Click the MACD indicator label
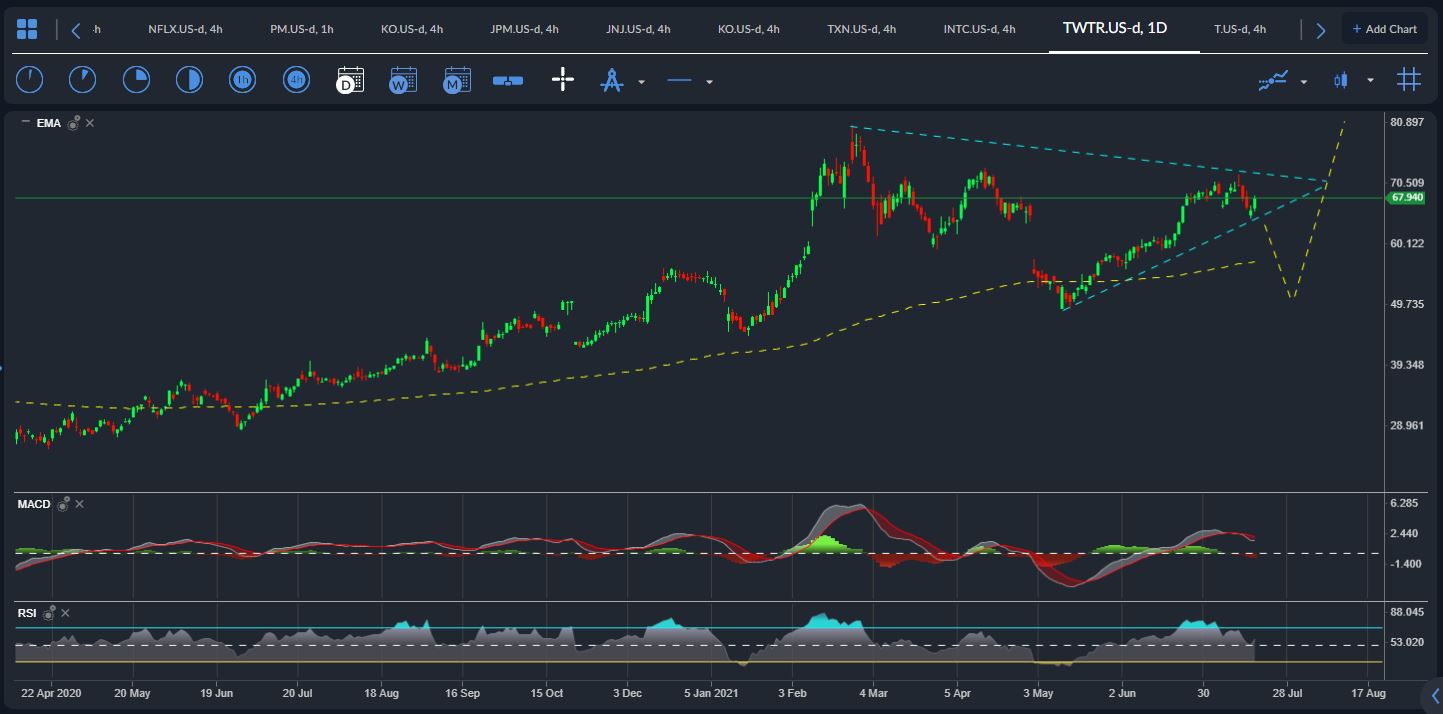 tap(34, 504)
